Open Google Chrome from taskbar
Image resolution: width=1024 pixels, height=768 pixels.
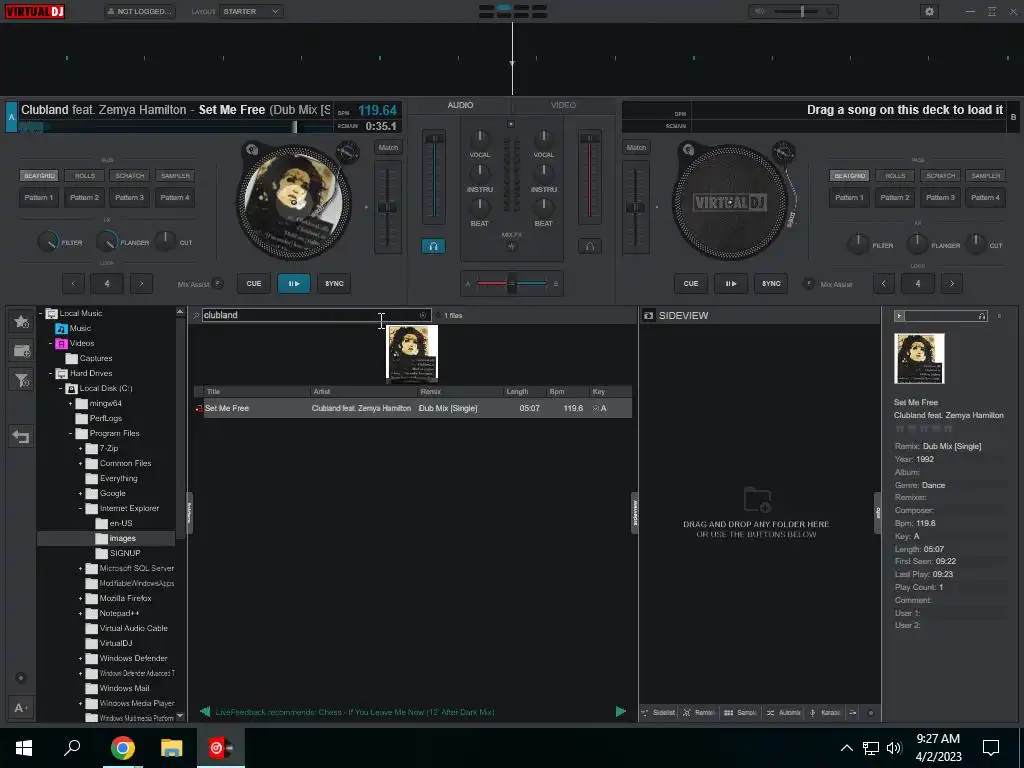122,748
